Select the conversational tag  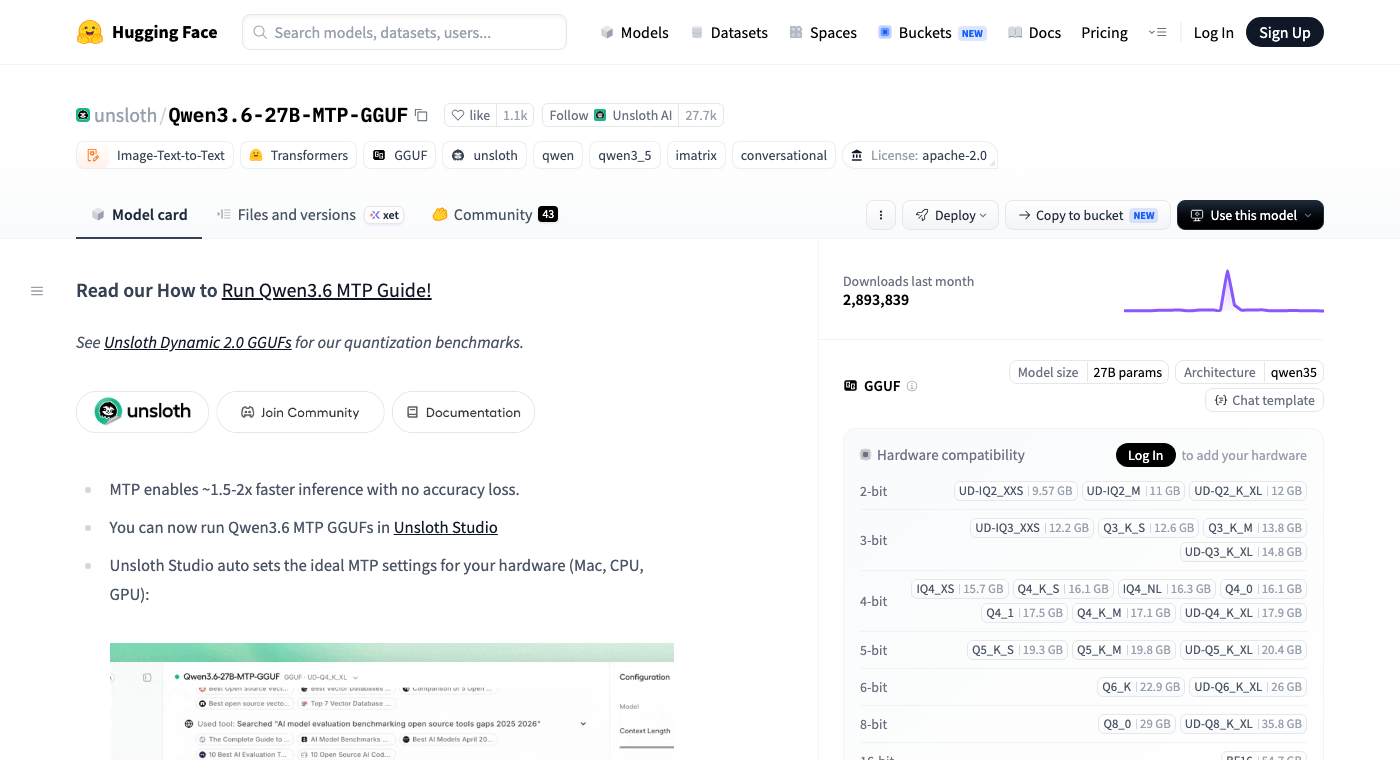point(784,155)
